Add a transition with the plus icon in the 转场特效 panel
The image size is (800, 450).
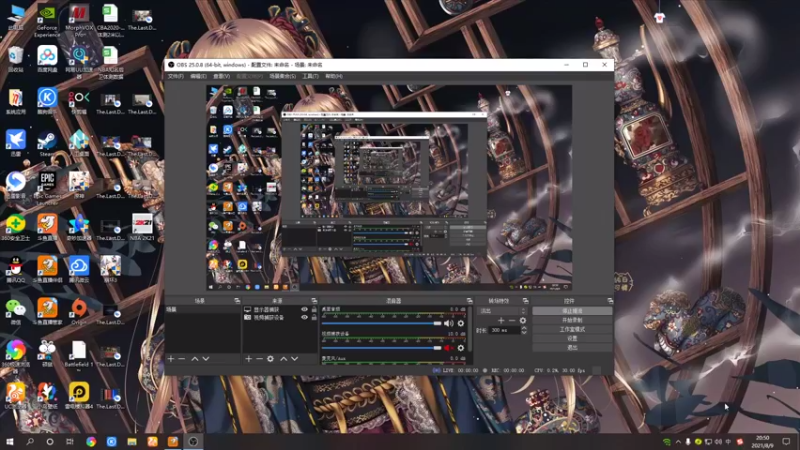(501, 320)
